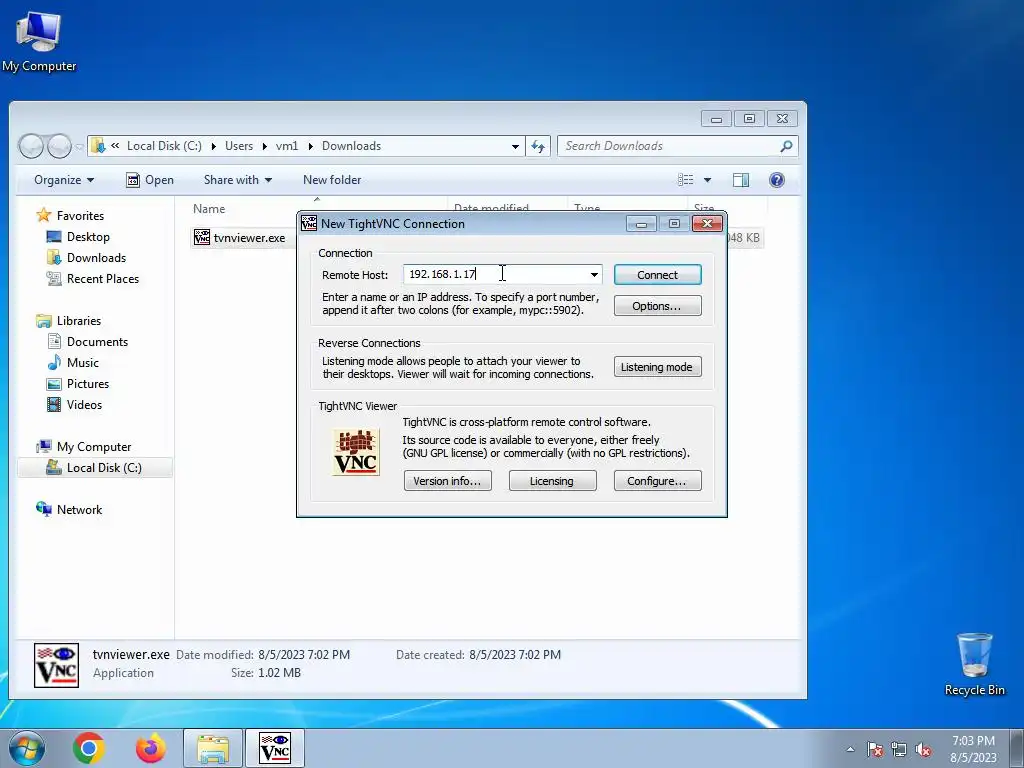Select My Computer in navigation pane
This screenshot has height=768, width=1024.
tap(93, 447)
